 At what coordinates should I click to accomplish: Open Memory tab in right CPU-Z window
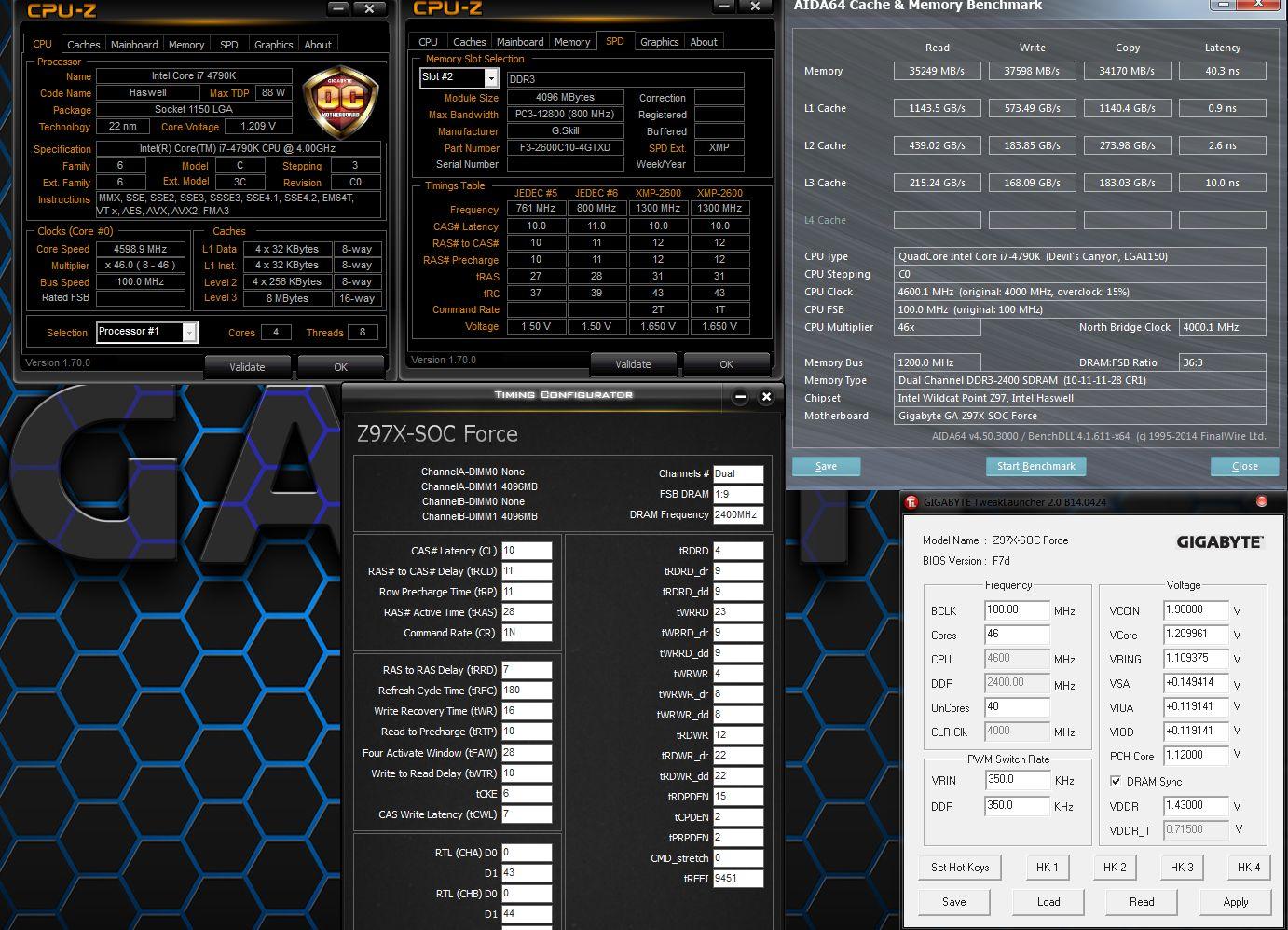click(572, 42)
